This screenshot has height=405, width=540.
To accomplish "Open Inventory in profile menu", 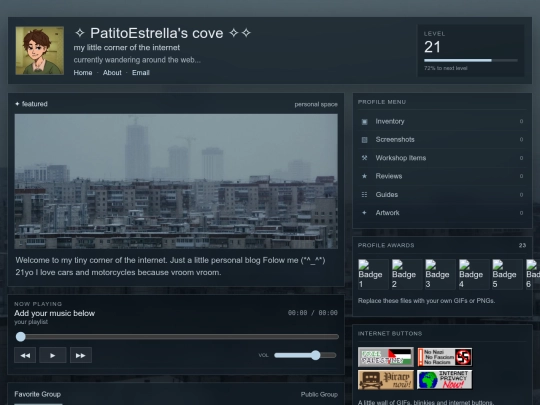I will pyautogui.click(x=442, y=121).
